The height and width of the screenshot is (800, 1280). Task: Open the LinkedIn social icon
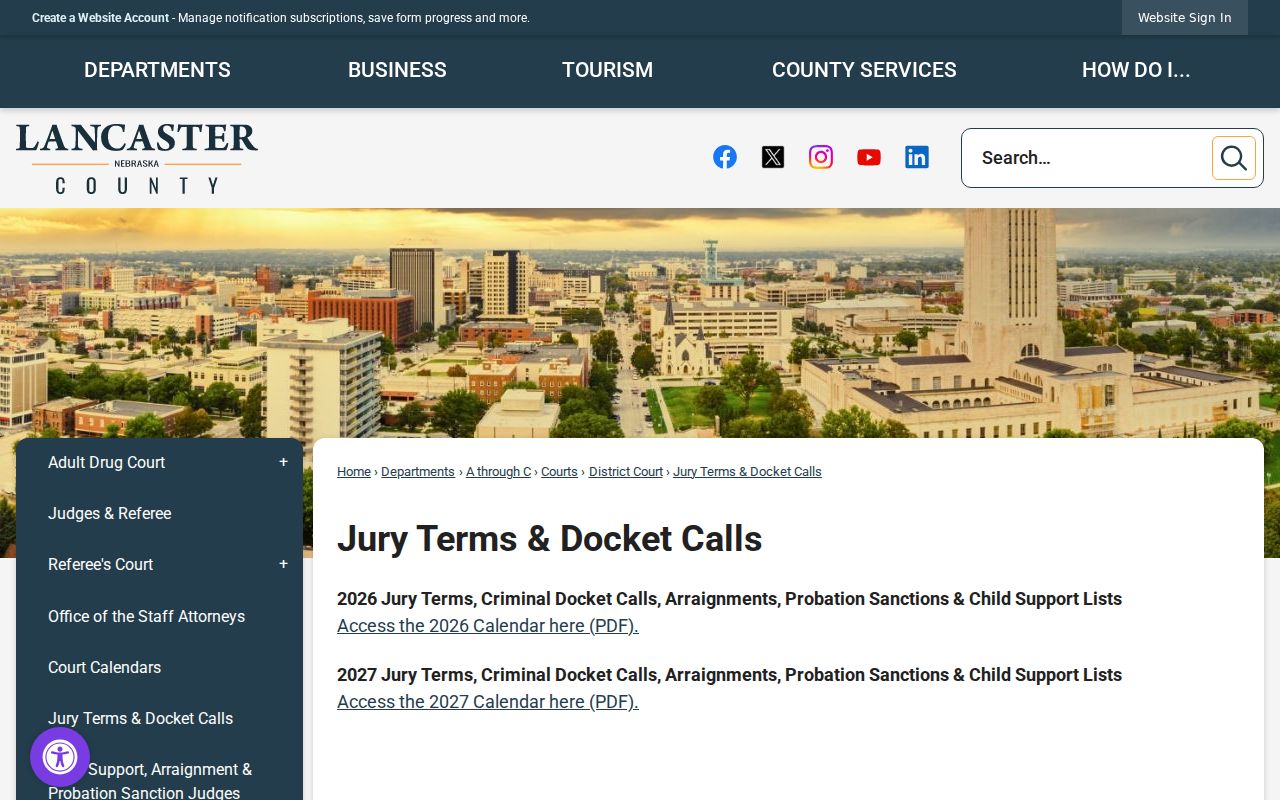coord(917,157)
